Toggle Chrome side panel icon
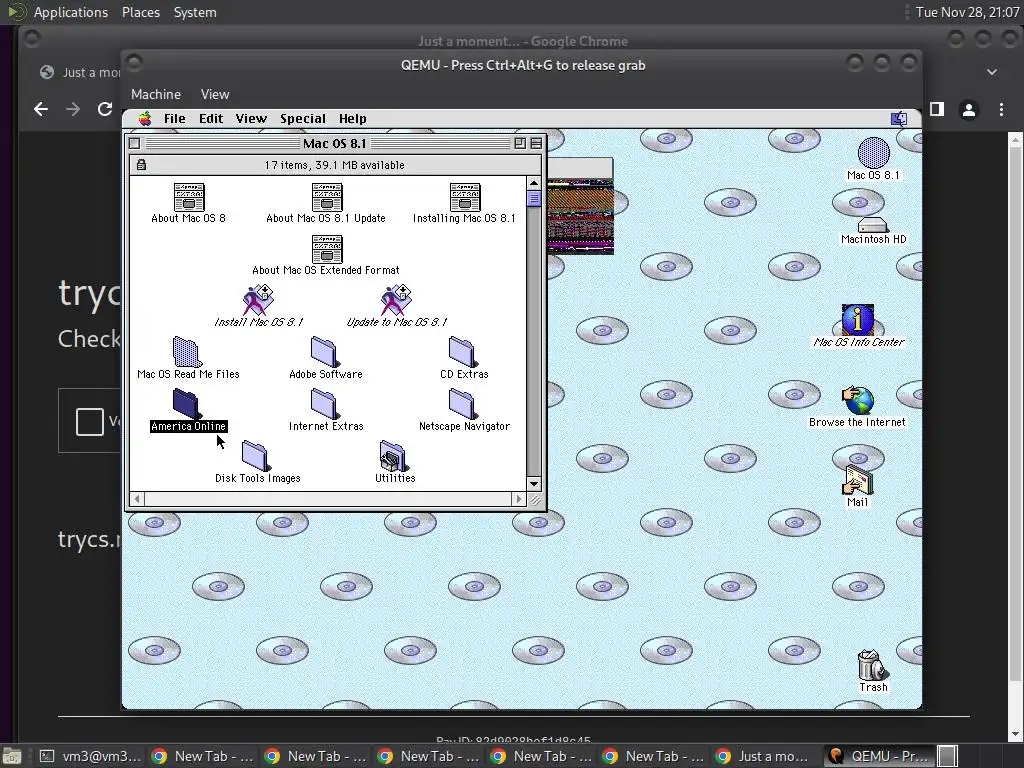The image size is (1024, 768). click(937, 109)
